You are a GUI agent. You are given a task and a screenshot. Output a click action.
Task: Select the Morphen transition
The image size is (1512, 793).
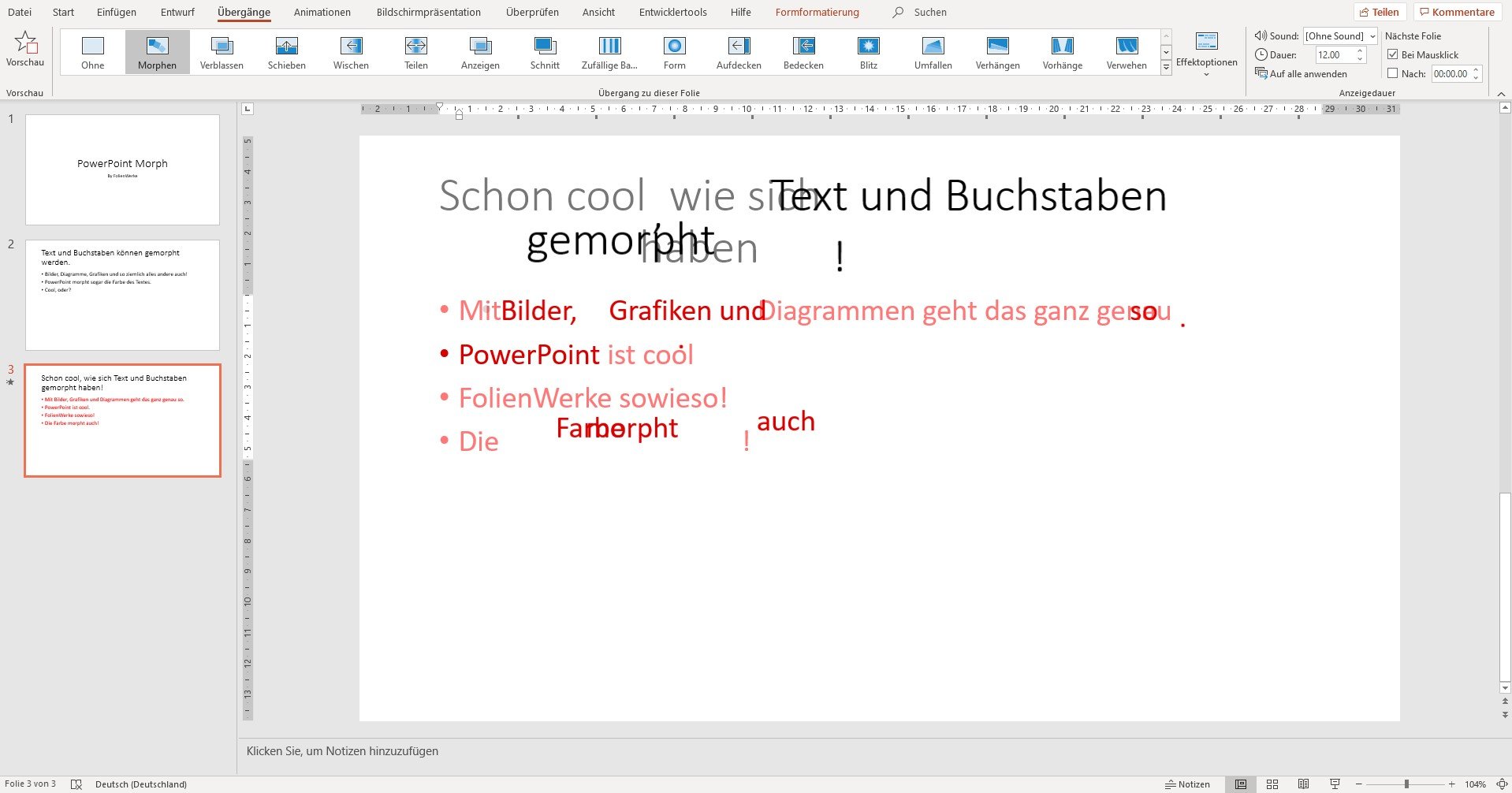157,52
